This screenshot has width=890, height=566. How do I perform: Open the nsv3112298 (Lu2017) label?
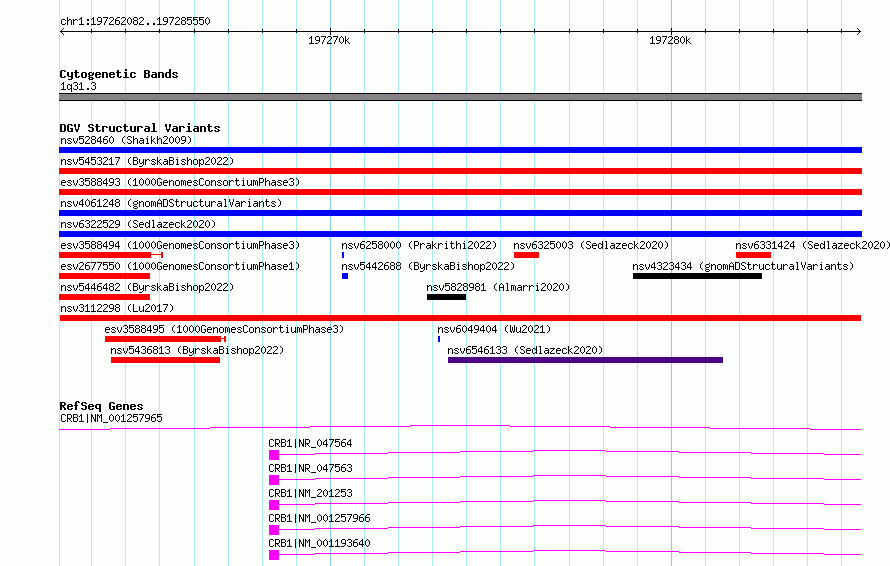point(117,308)
